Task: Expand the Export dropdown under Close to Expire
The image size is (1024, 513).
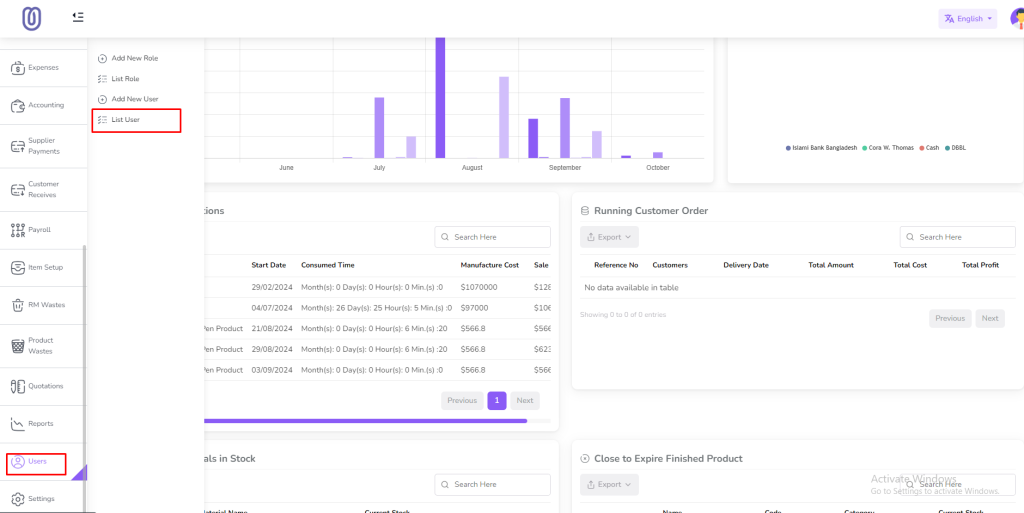Action: tap(609, 484)
